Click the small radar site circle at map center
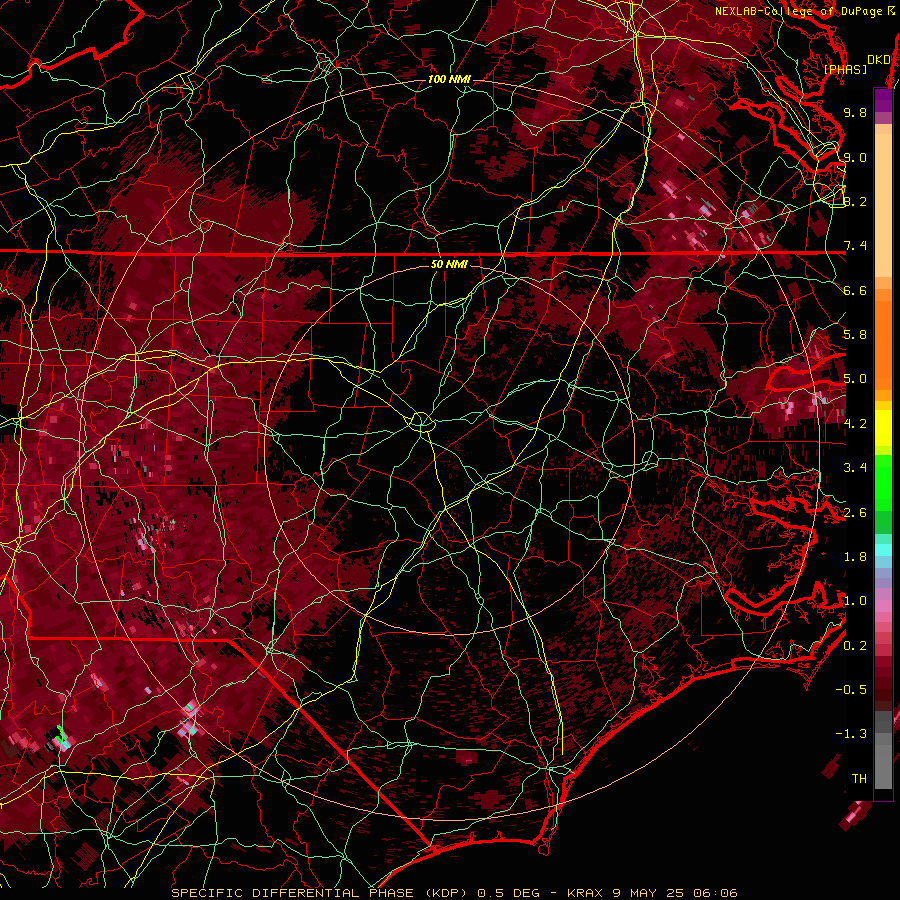 click(x=421, y=422)
